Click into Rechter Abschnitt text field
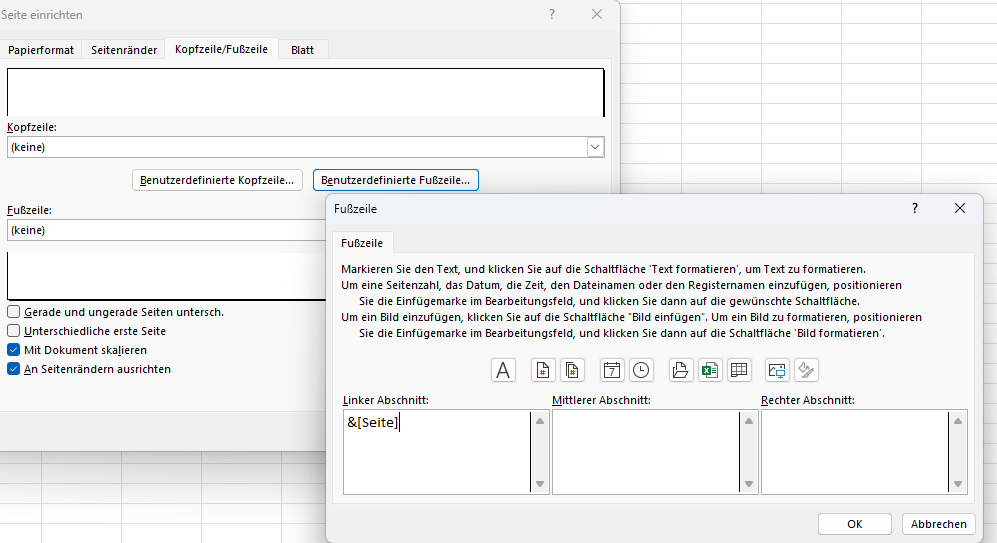The width and height of the screenshot is (997, 543). coord(855,451)
